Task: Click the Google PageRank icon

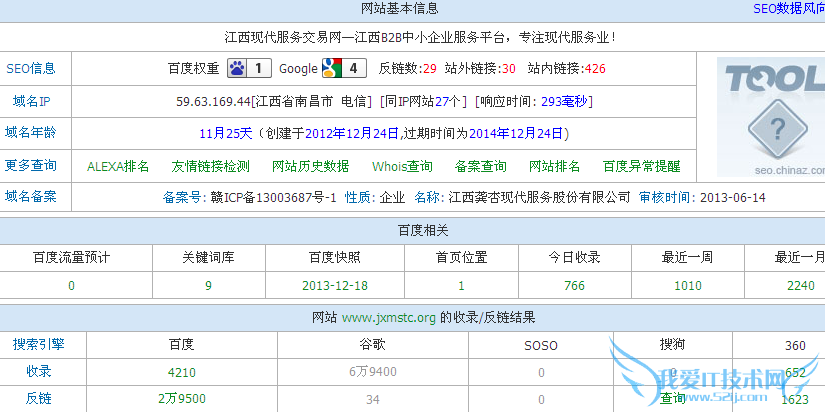Action: (x=344, y=68)
